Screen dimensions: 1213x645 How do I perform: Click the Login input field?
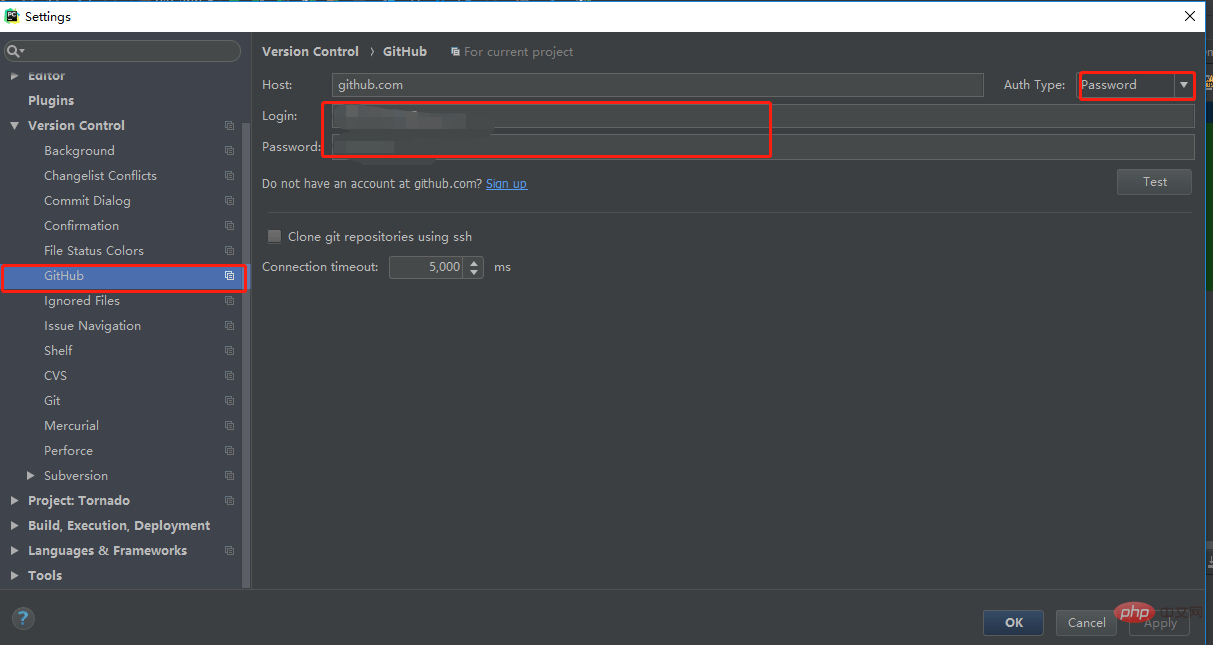(763, 116)
